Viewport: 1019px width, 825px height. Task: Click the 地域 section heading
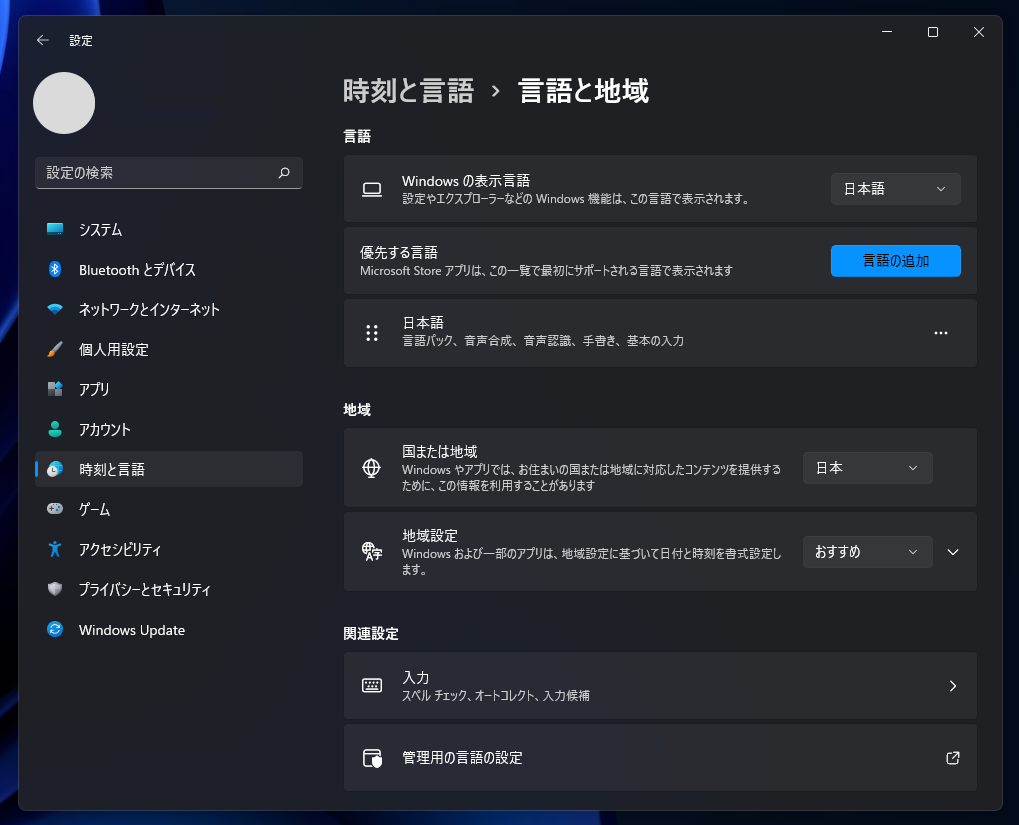pyautogui.click(x=357, y=410)
